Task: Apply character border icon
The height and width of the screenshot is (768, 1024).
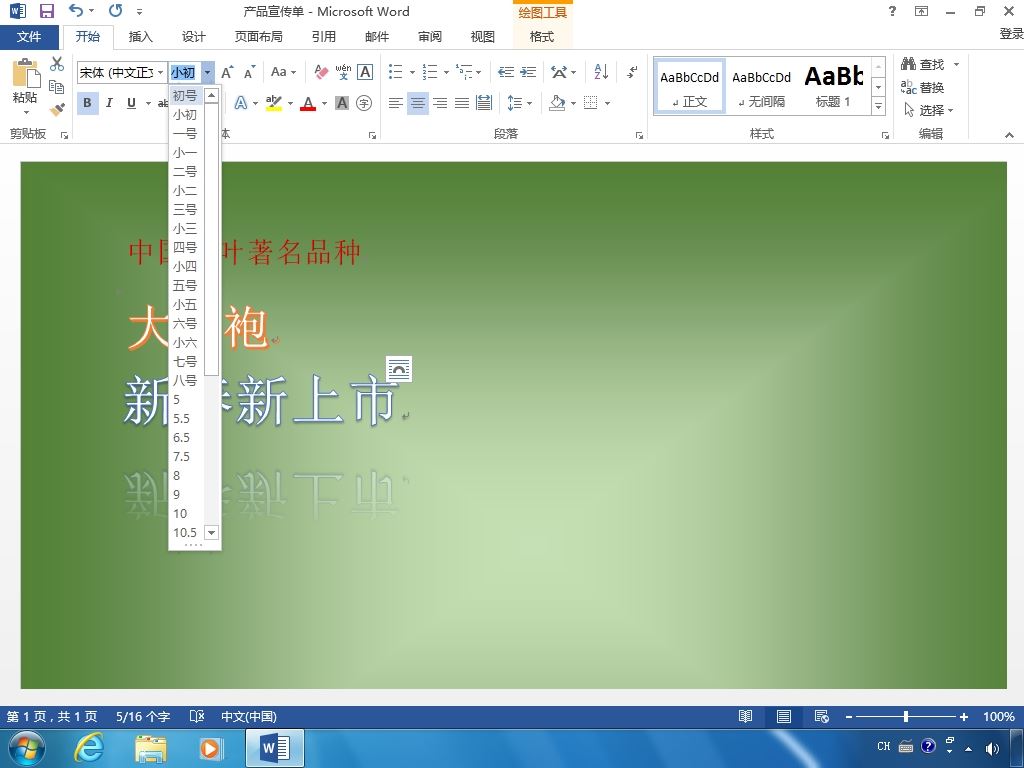Action: coord(365,72)
